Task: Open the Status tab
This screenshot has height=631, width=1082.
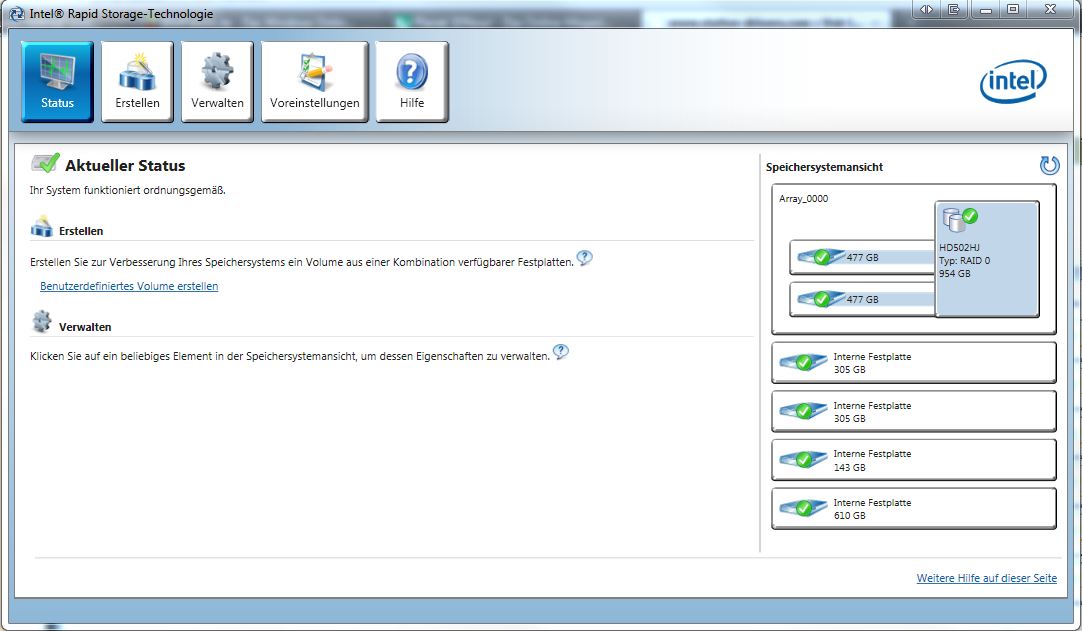Action: coord(57,81)
